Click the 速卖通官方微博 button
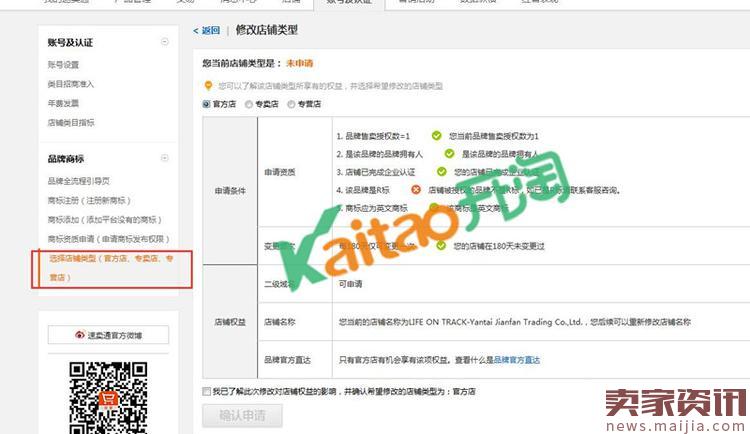Screen dimensions: 750x434 point(108,334)
